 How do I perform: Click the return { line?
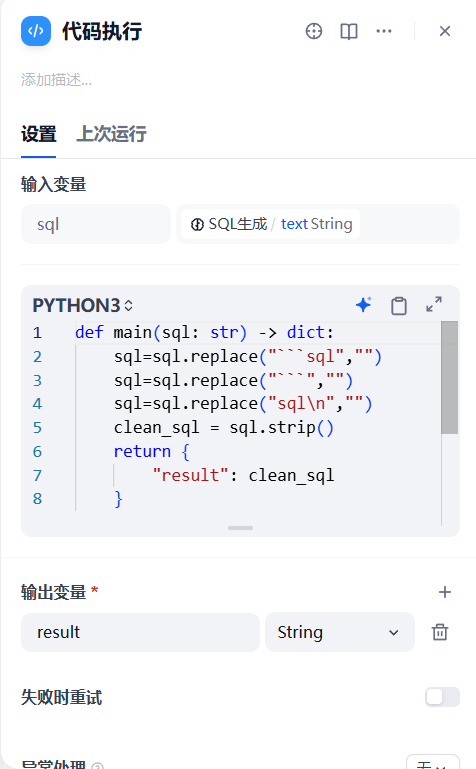[151, 451]
